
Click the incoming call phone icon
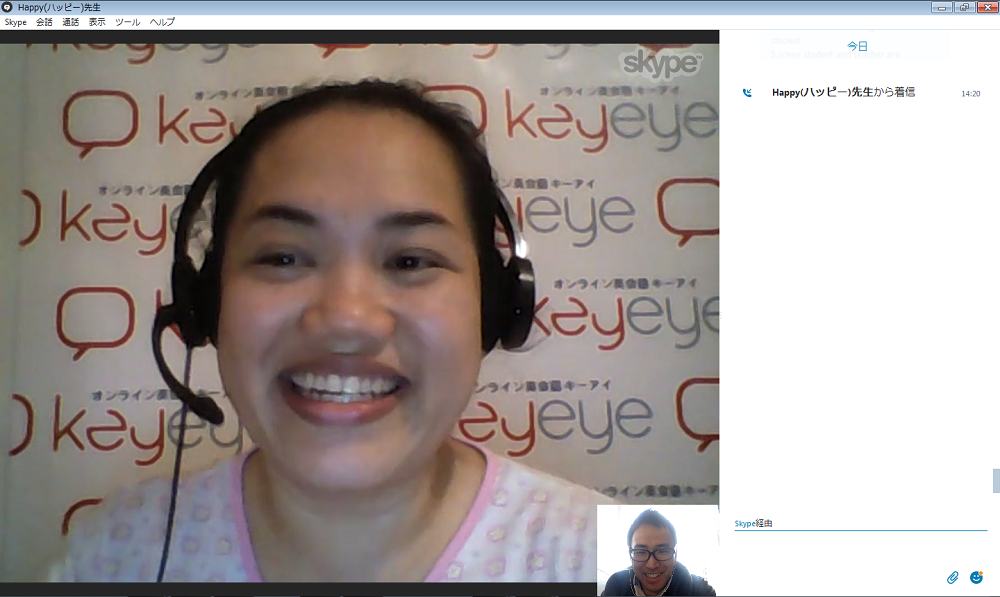[x=747, y=92]
